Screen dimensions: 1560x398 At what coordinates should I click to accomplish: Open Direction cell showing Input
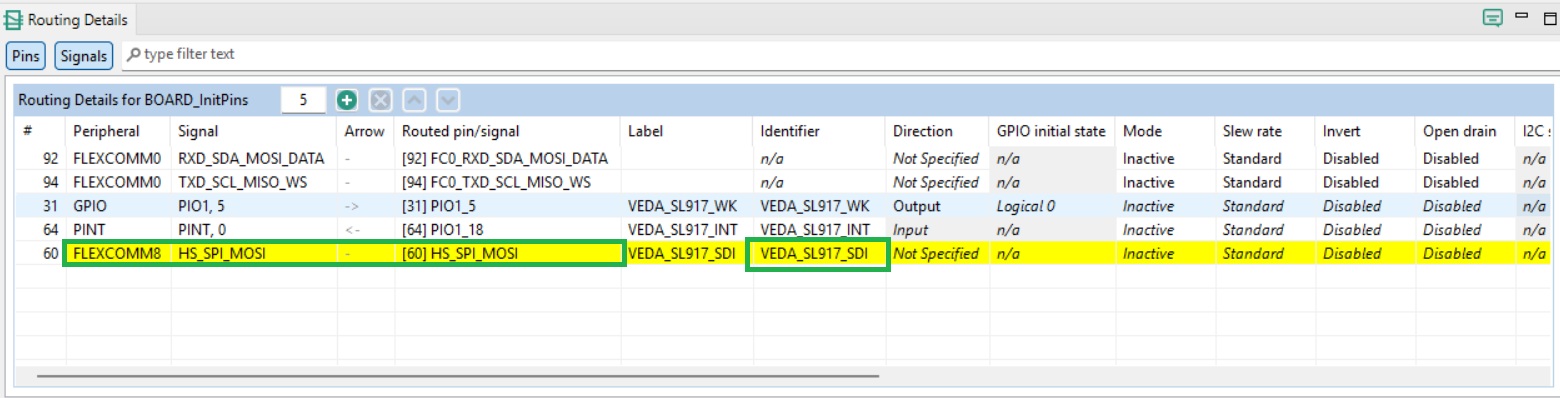pyautogui.click(x=938, y=230)
